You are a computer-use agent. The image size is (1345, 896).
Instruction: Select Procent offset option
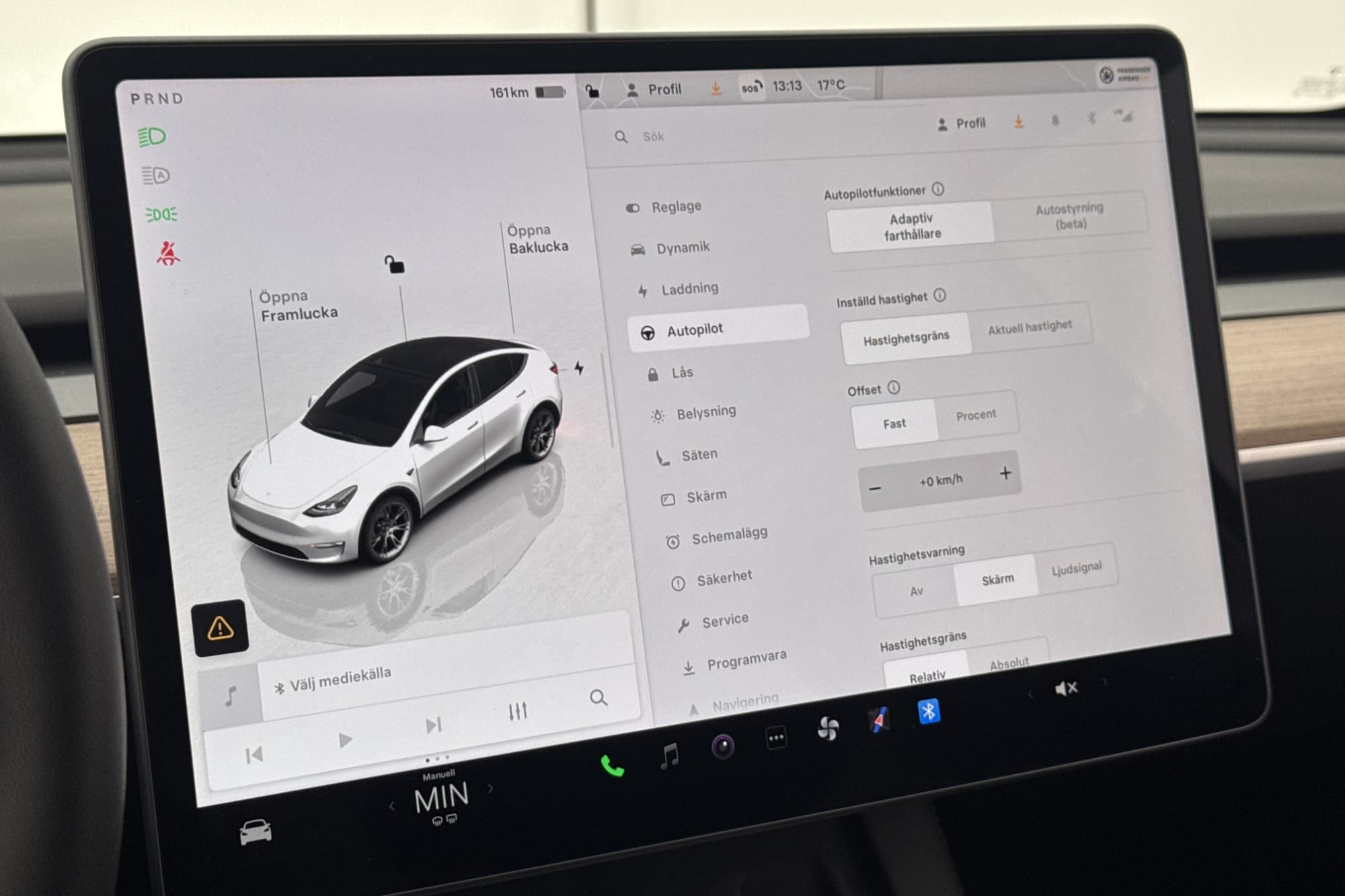pos(976,415)
